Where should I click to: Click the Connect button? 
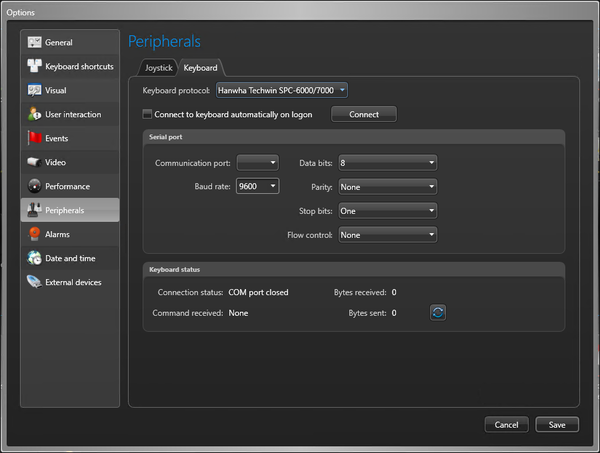(x=364, y=114)
